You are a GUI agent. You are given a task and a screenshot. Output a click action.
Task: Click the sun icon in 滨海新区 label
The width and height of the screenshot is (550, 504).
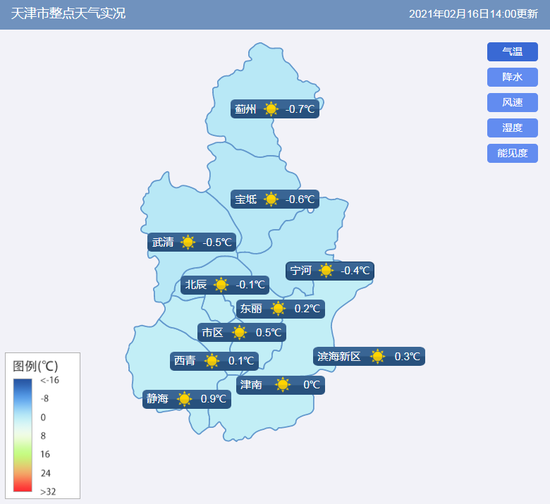(377, 356)
